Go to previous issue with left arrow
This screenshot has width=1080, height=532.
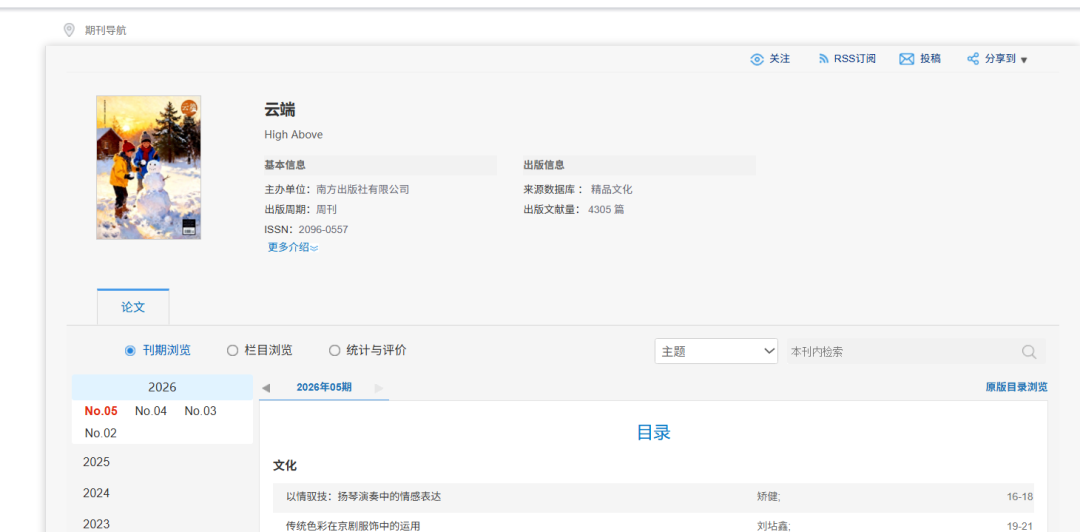coord(266,388)
